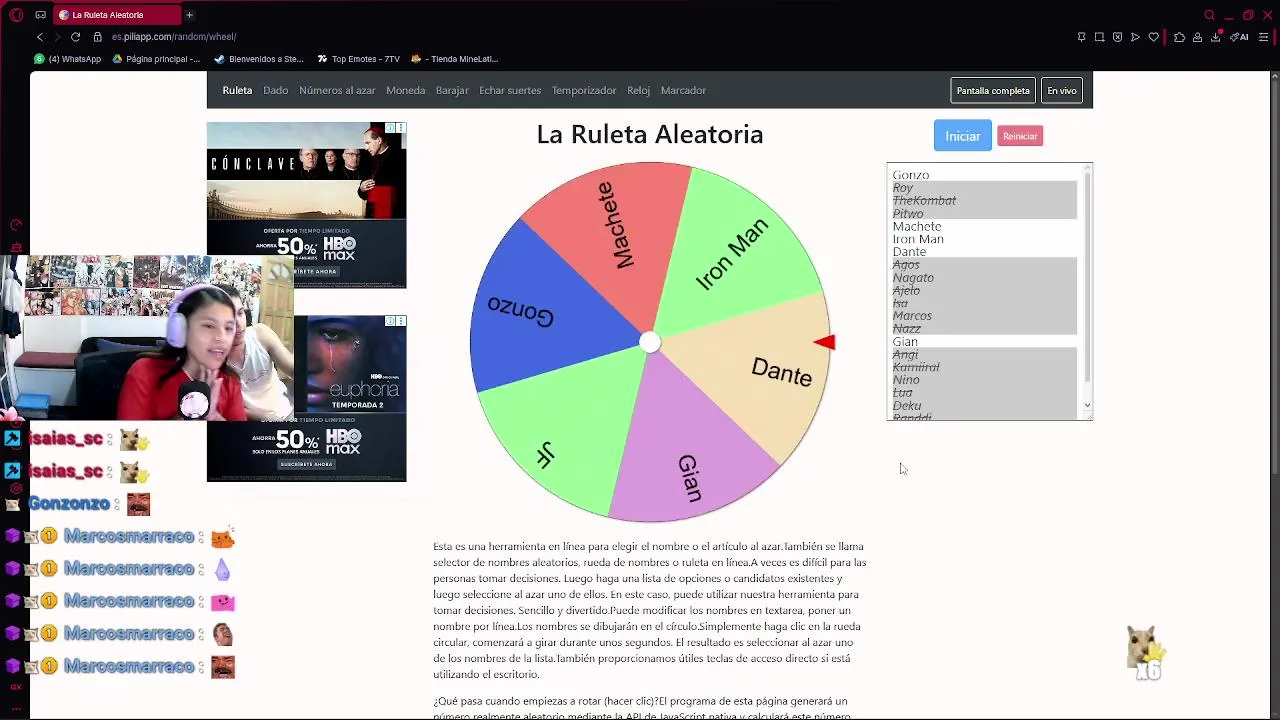Open the Bienvenidos a Steam bookmark

[258, 59]
